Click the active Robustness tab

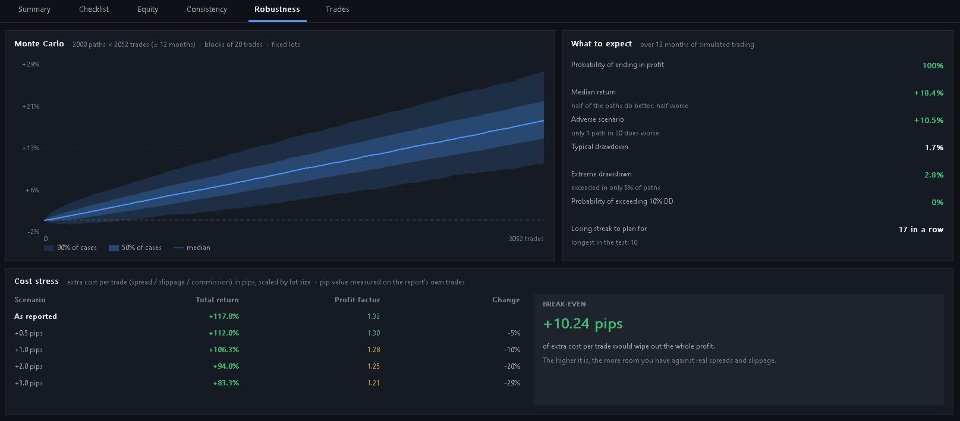coord(277,10)
